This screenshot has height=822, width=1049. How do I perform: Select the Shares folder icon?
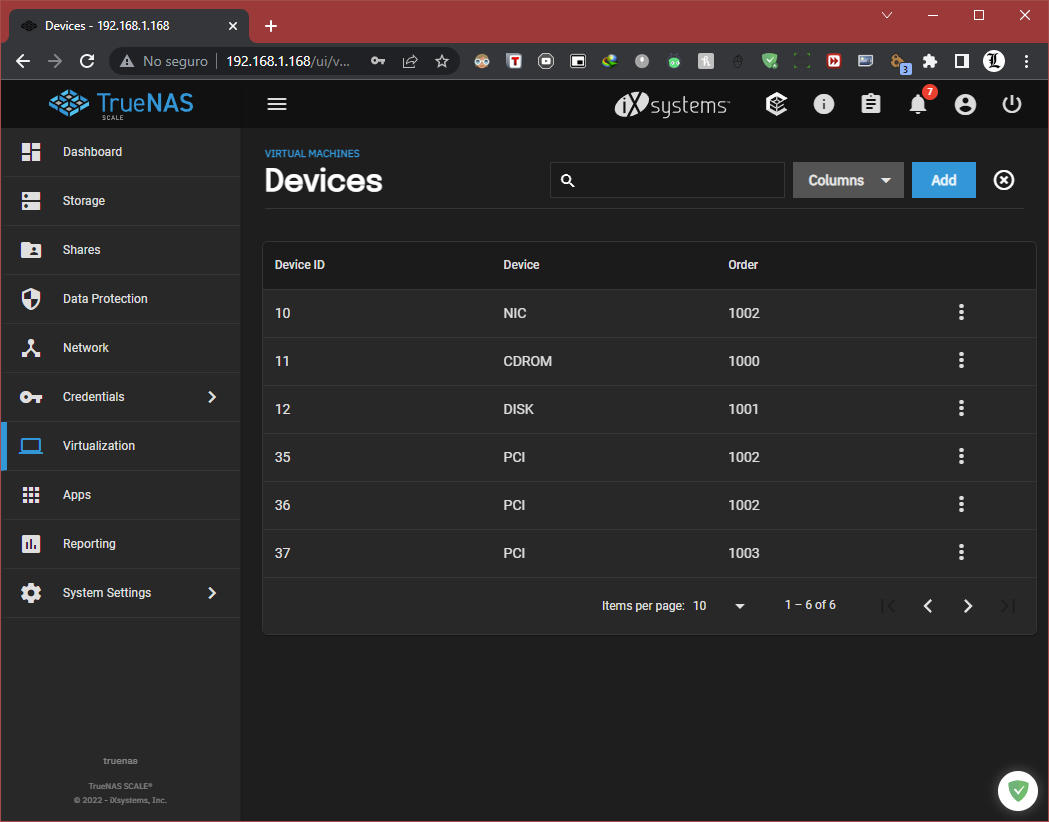(31, 249)
